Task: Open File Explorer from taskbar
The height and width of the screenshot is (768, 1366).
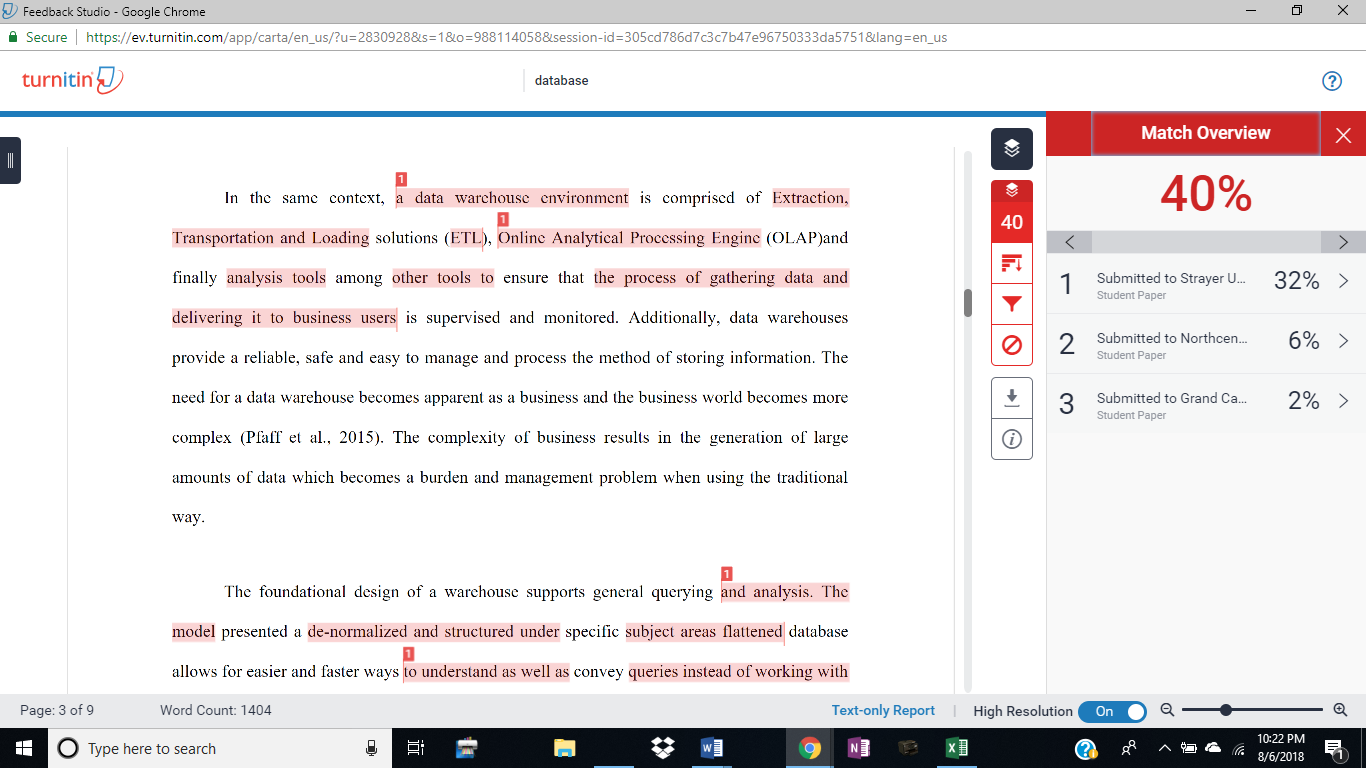Action: pos(565,748)
